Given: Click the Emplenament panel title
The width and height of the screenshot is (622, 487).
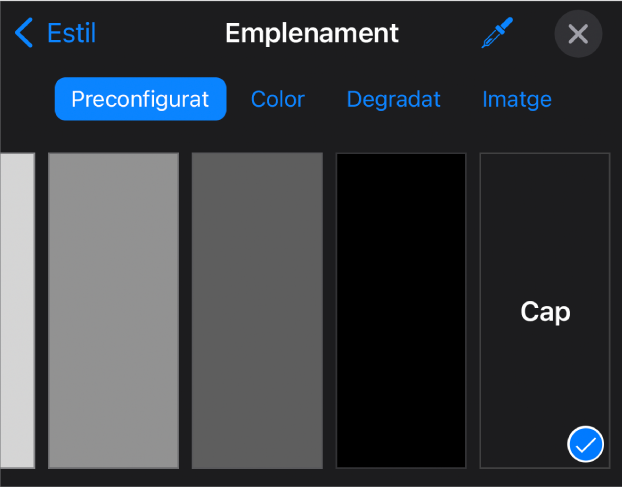Looking at the screenshot, I should [x=312, y=33].
